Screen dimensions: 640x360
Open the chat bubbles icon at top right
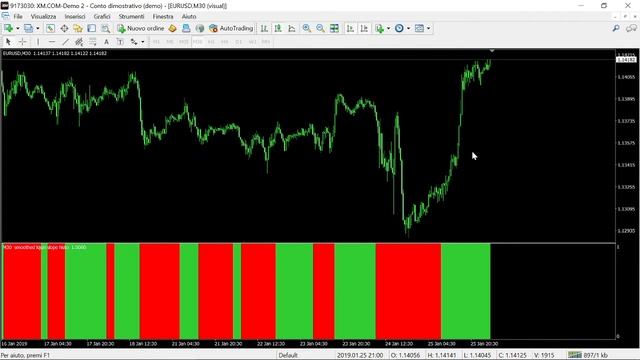point(631,28)
